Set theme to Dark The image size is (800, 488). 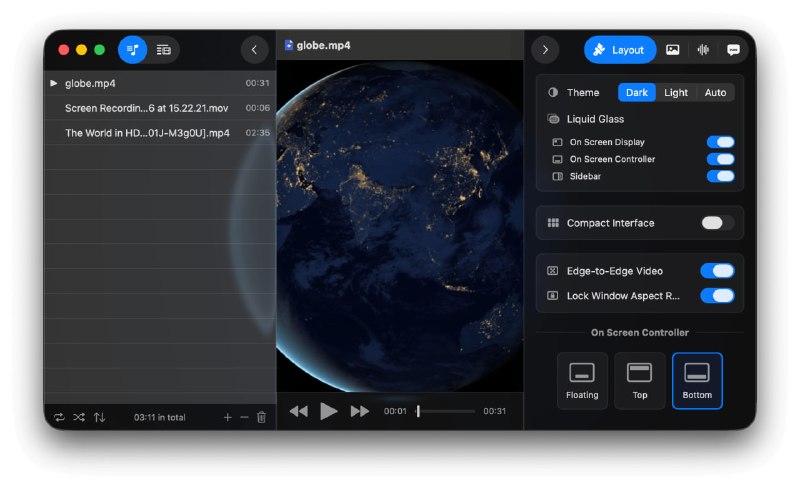pos(637,92)
